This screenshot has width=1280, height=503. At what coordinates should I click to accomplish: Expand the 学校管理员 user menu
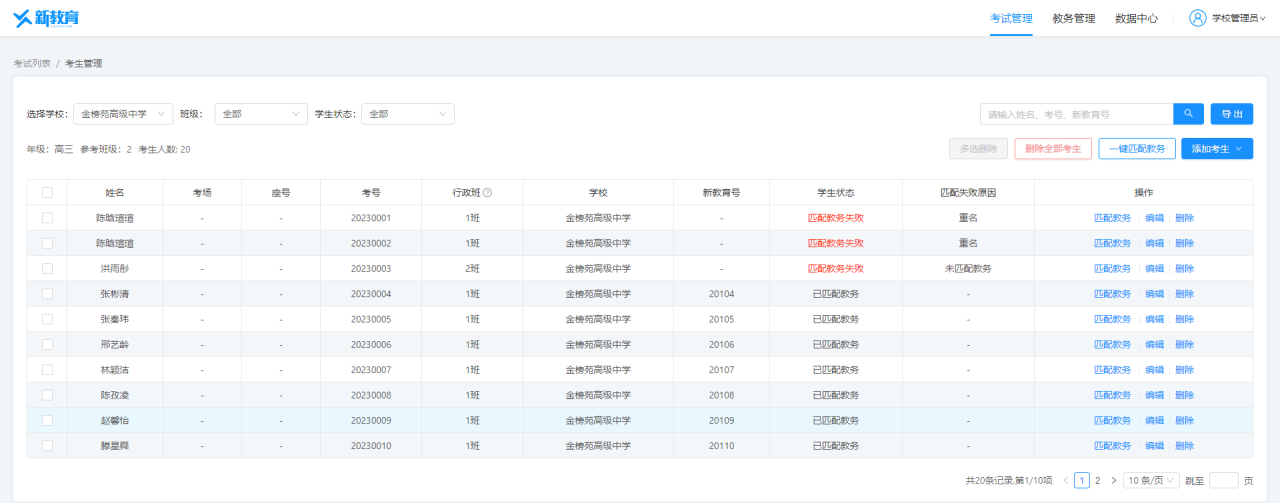[1238, 18]
